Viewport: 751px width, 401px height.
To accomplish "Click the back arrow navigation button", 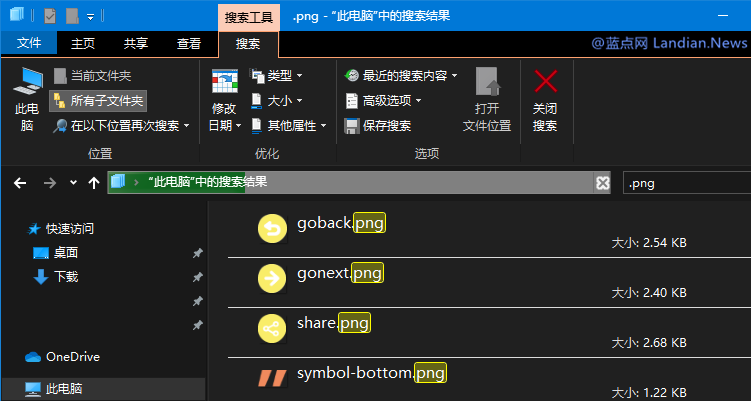I will tap(19, 182).
